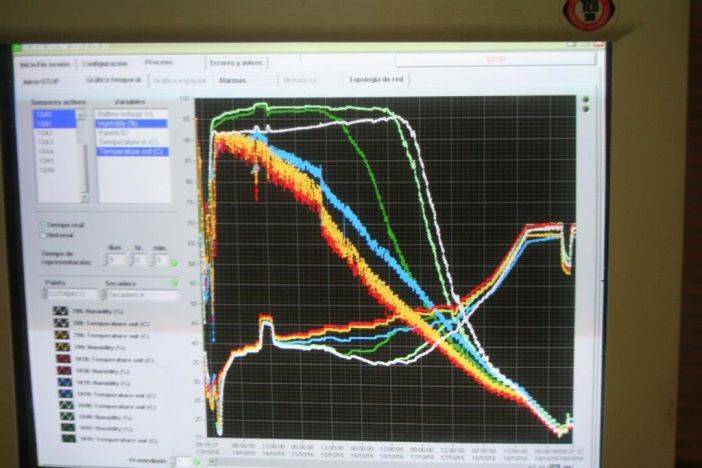Switch to the Alarmas tab
The image size is (702, 468).
232,80
